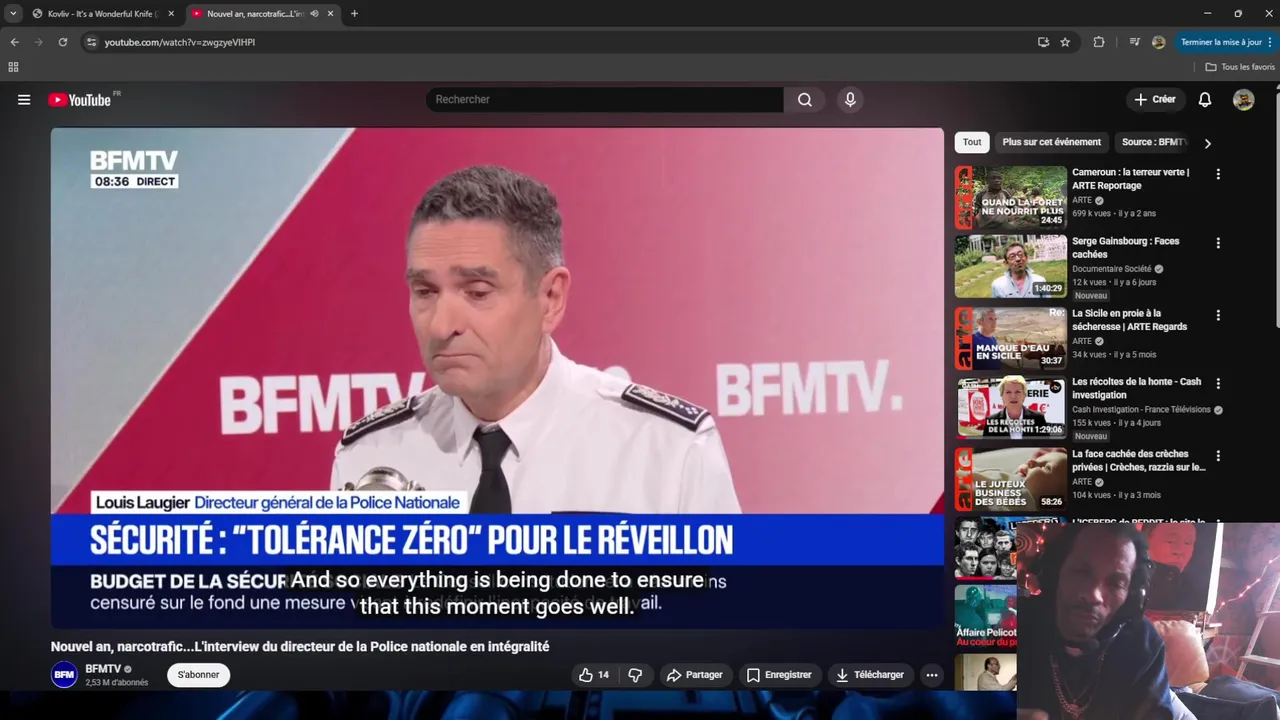Select the Tout filter chip

(x=972, y=142)
